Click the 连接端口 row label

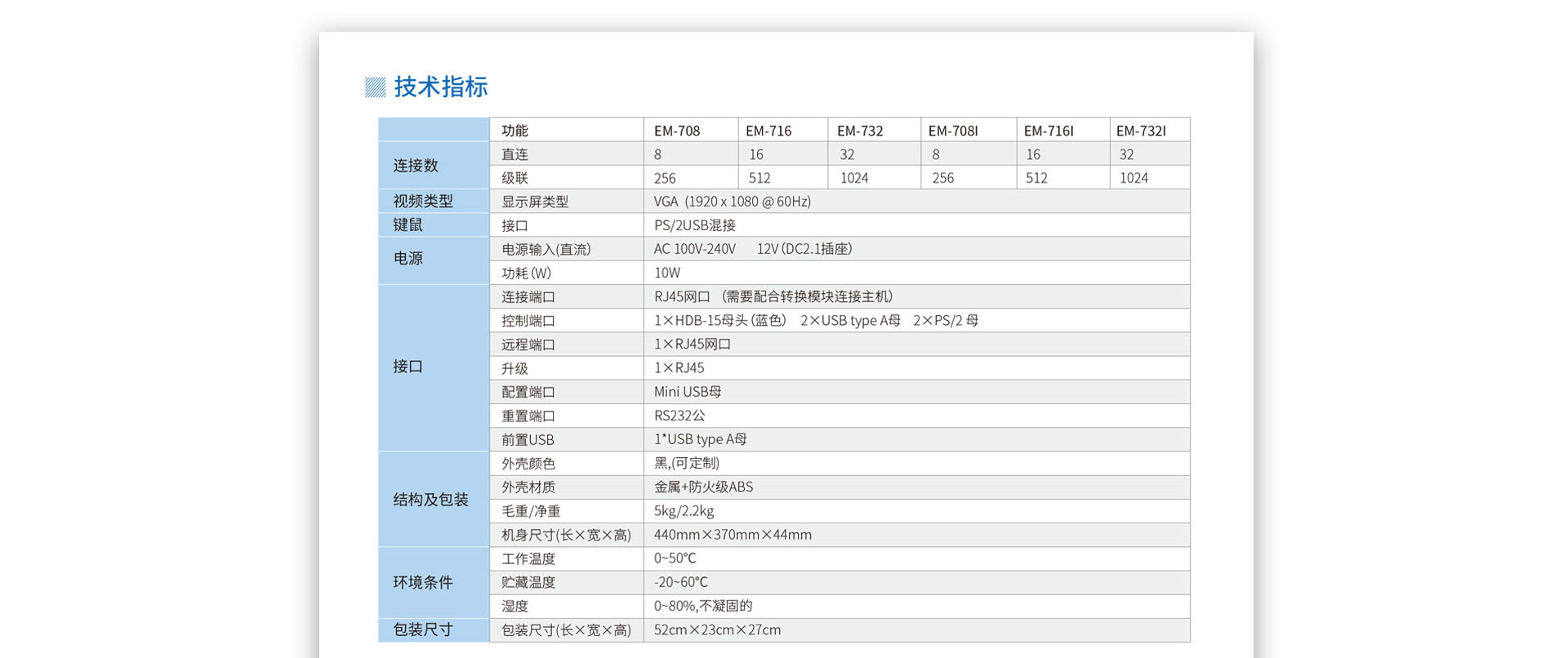(528, 296)
